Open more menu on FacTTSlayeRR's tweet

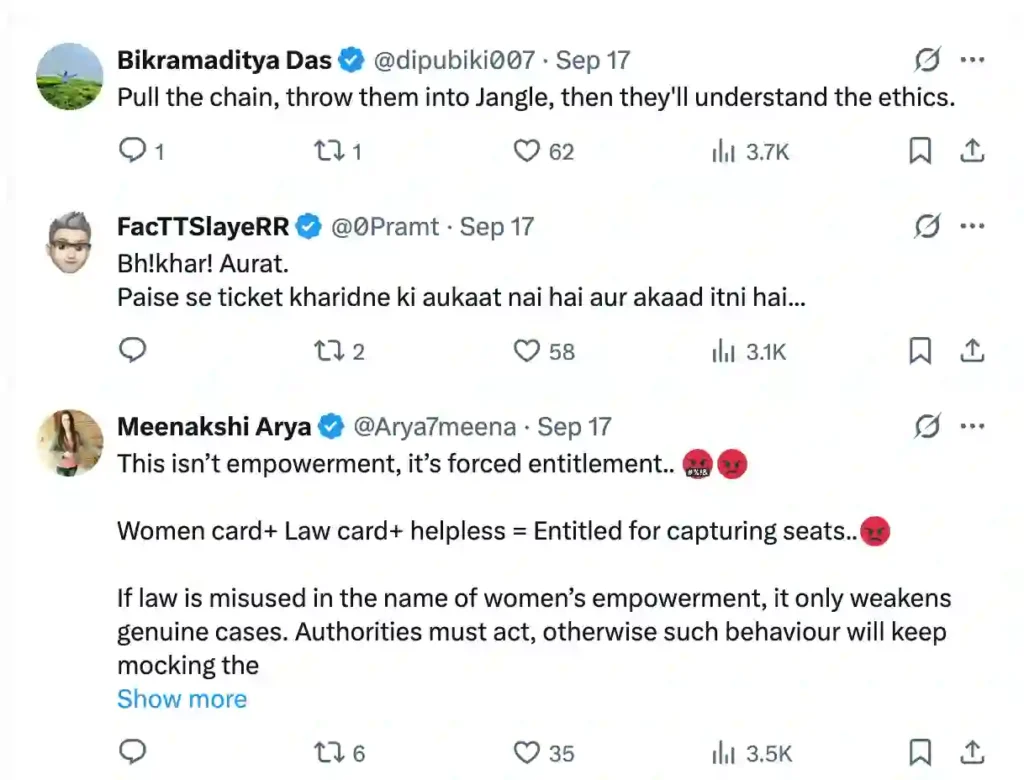(972, 227)
